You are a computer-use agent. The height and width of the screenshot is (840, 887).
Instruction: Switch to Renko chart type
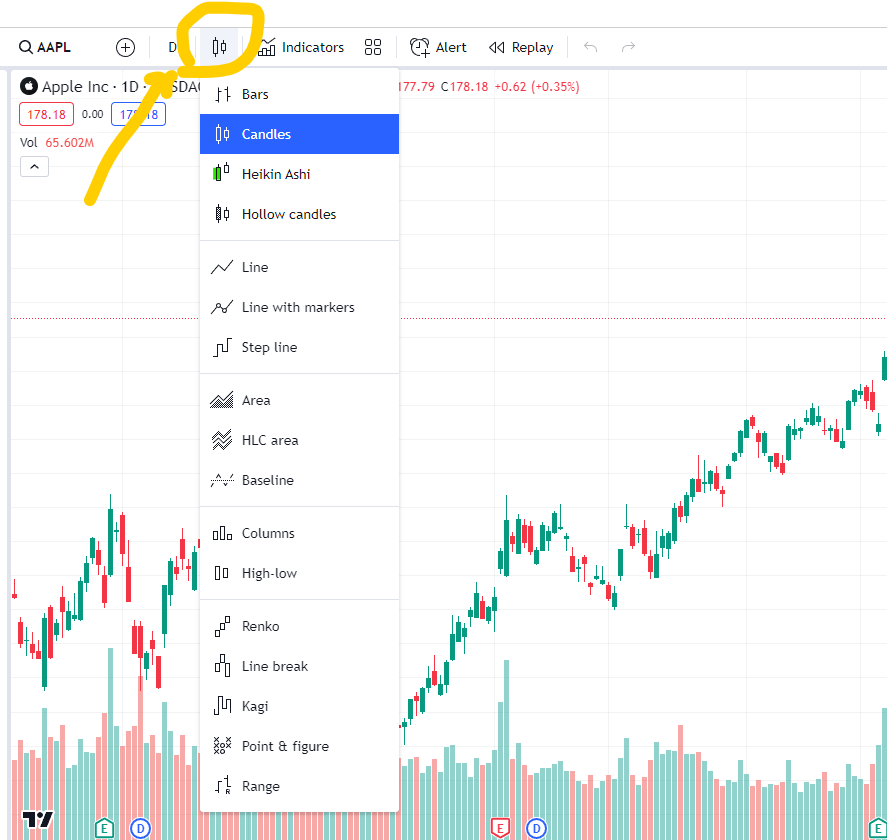tap(299, 626)
